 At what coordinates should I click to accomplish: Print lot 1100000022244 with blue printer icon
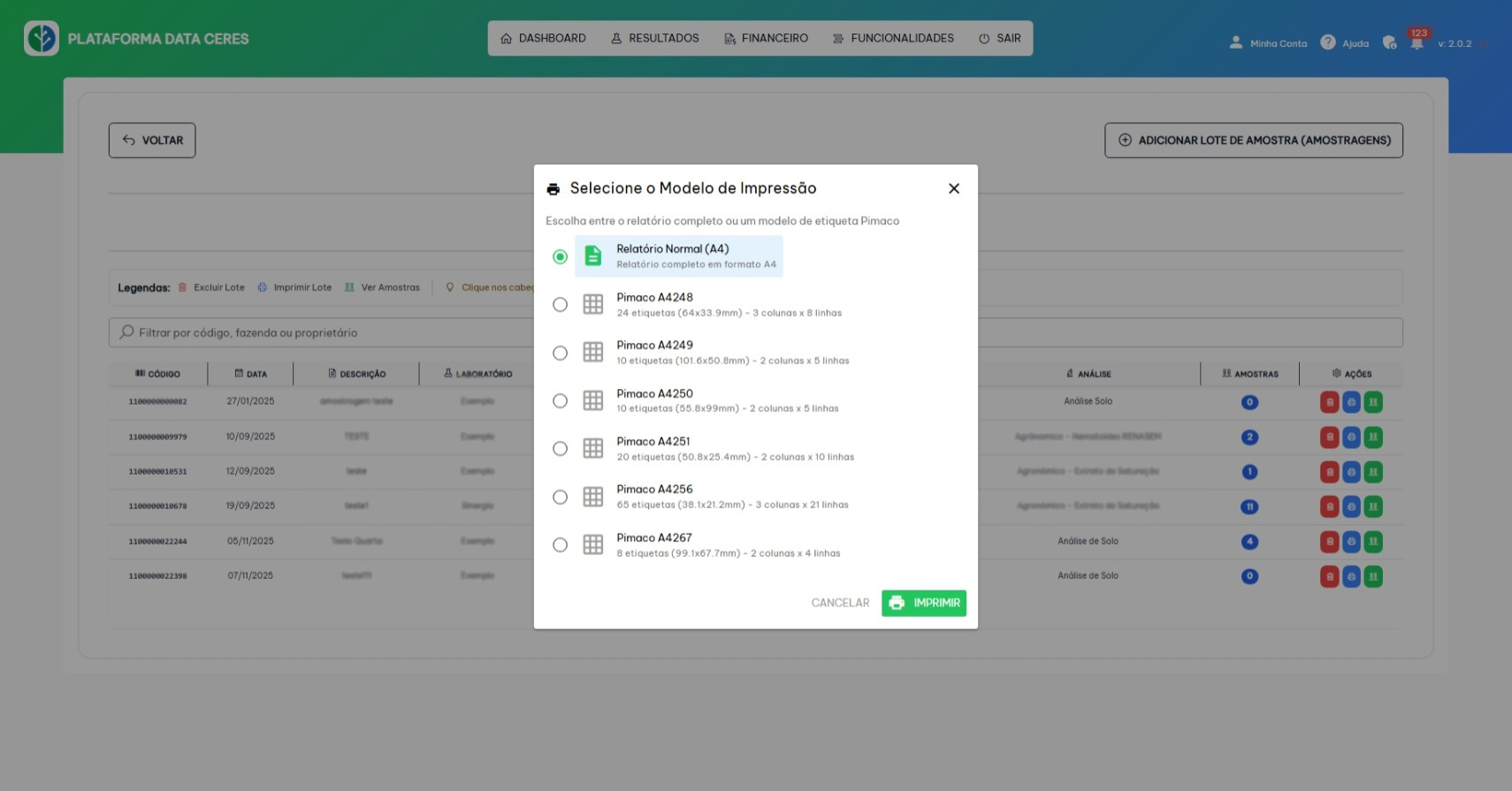(1351, 542)
